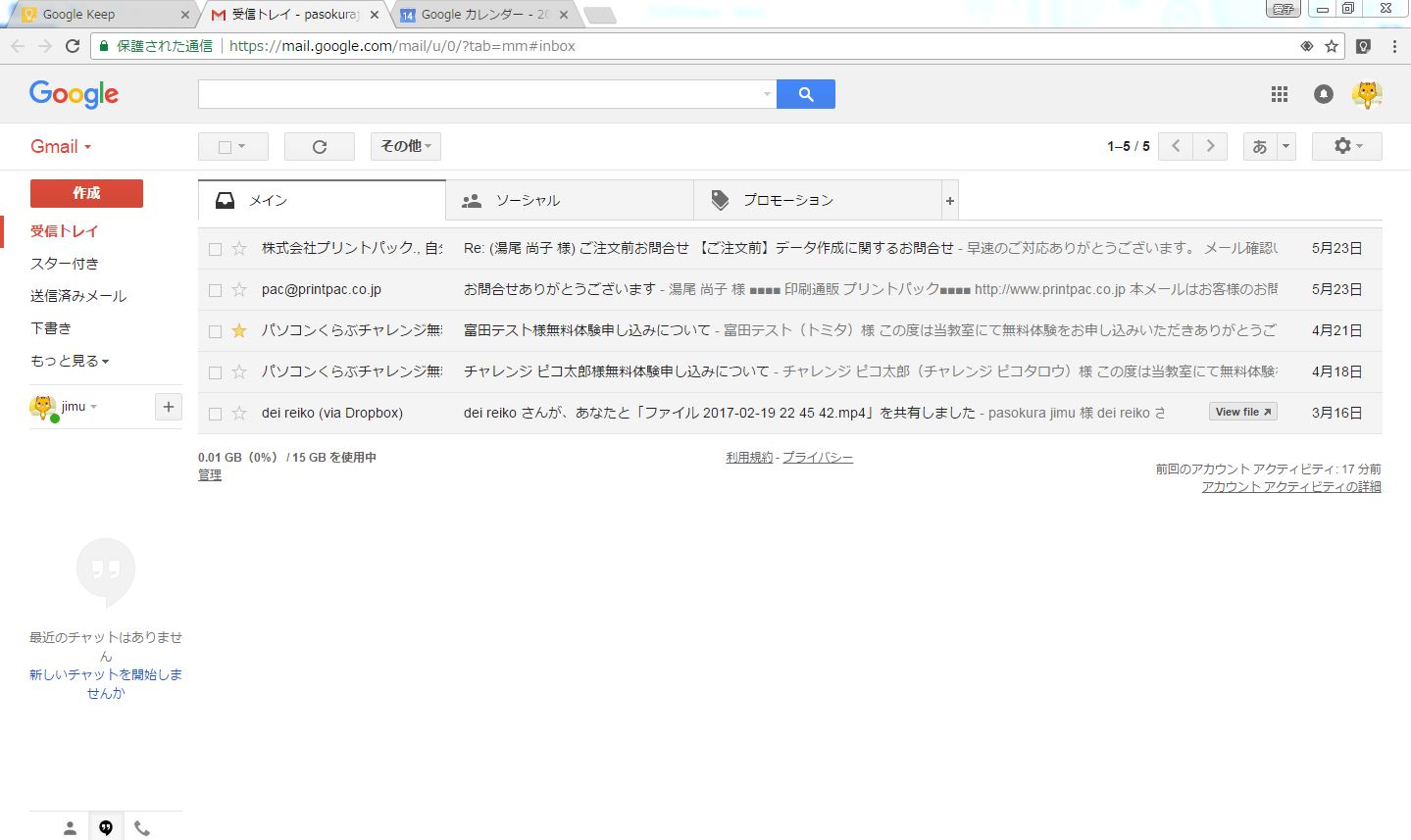Click 新しいチャットを開始しませんか link
This screenshot has height=840, width=1411.
pyautogui.click(x=106, y=684)
